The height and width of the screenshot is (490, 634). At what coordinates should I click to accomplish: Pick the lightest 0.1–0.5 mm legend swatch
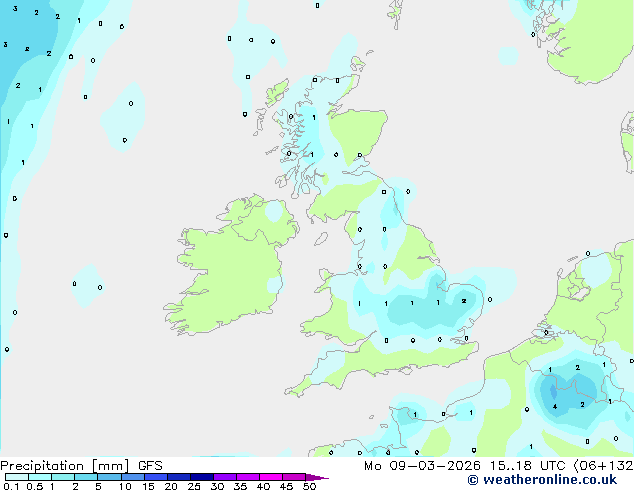[17, 477]
